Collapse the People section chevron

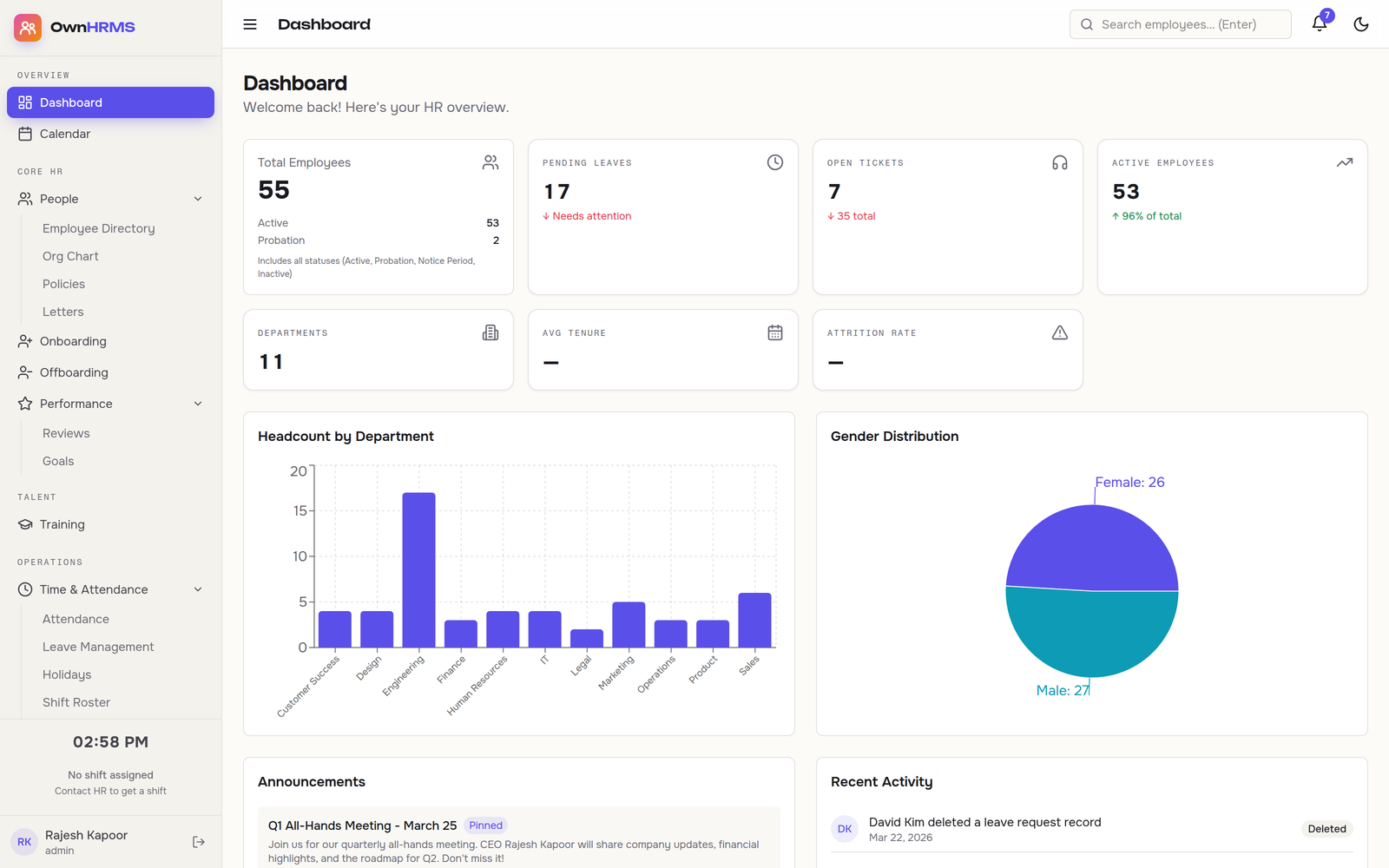pos(198,199)
